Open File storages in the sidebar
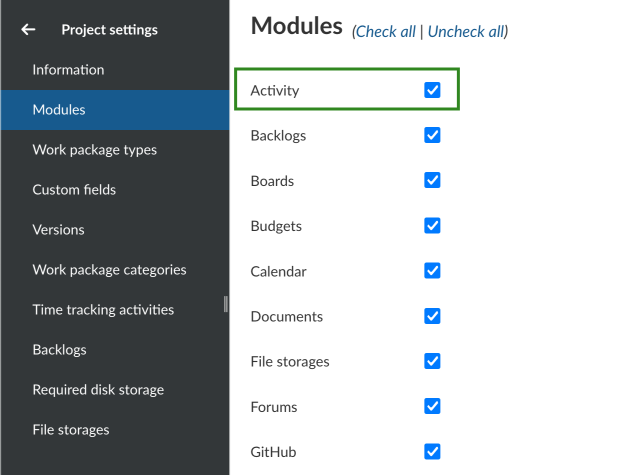This screenshot has height=475, width=637. 71,430
